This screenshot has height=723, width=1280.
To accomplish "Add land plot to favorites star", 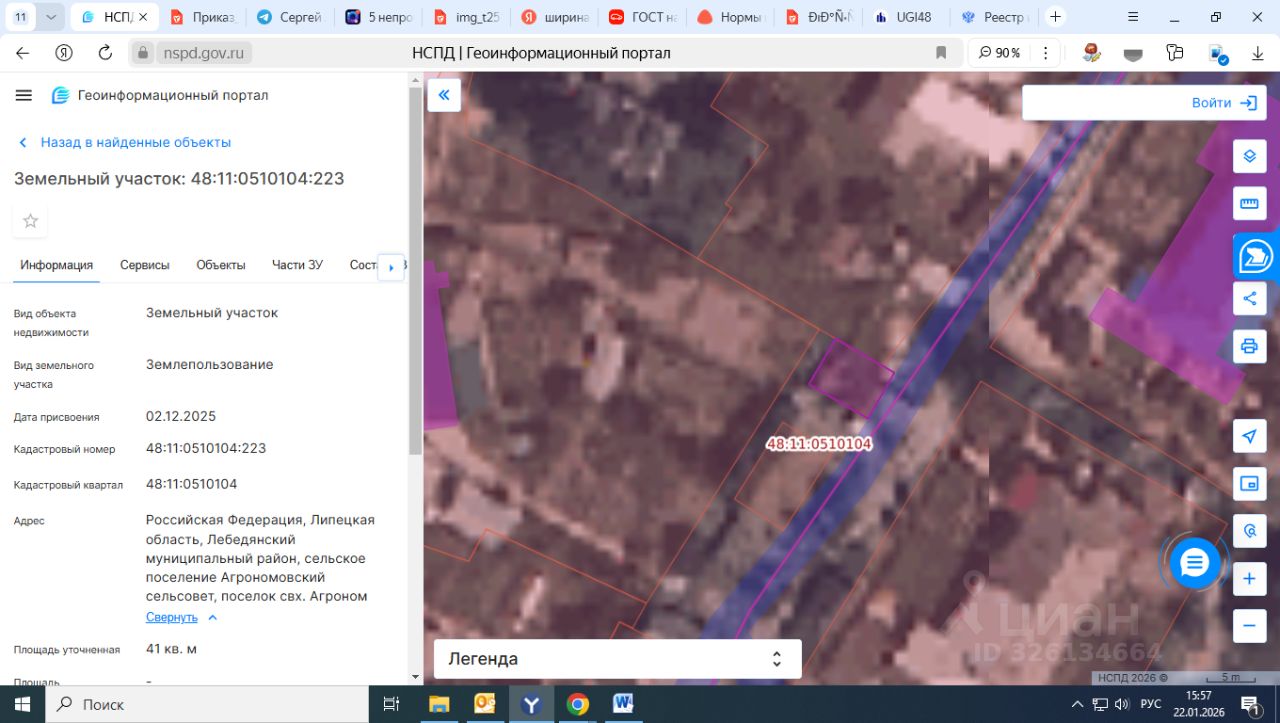I will tap(30, 221).
